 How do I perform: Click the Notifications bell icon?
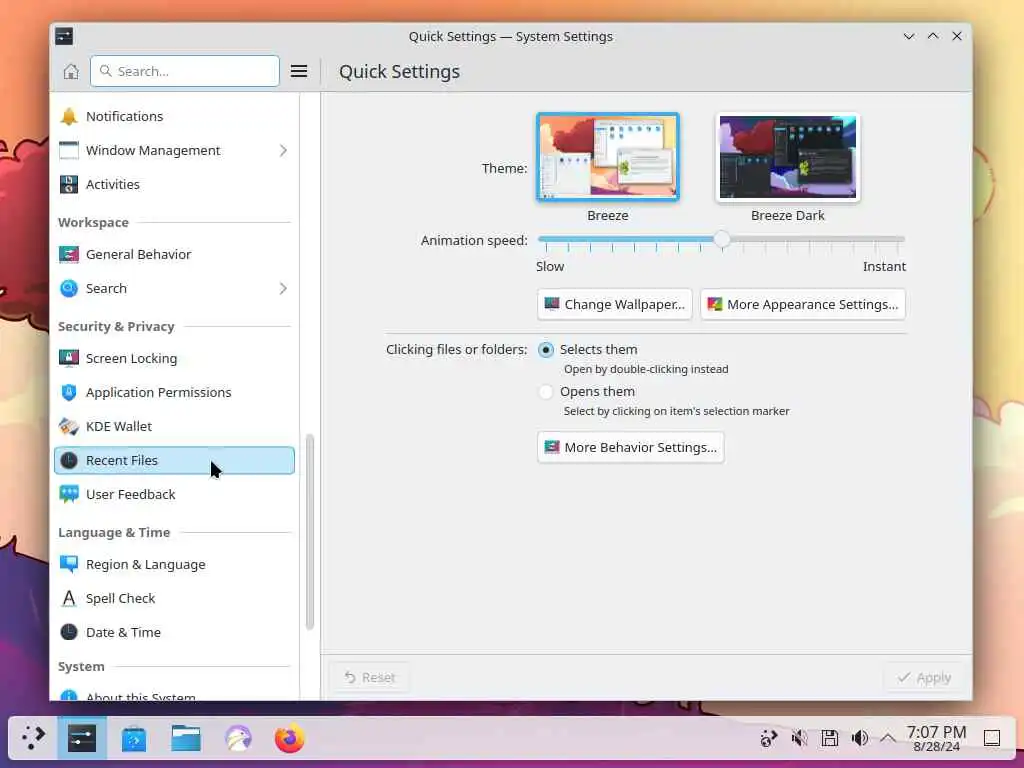pyautogui.click(x=69, y=116)
